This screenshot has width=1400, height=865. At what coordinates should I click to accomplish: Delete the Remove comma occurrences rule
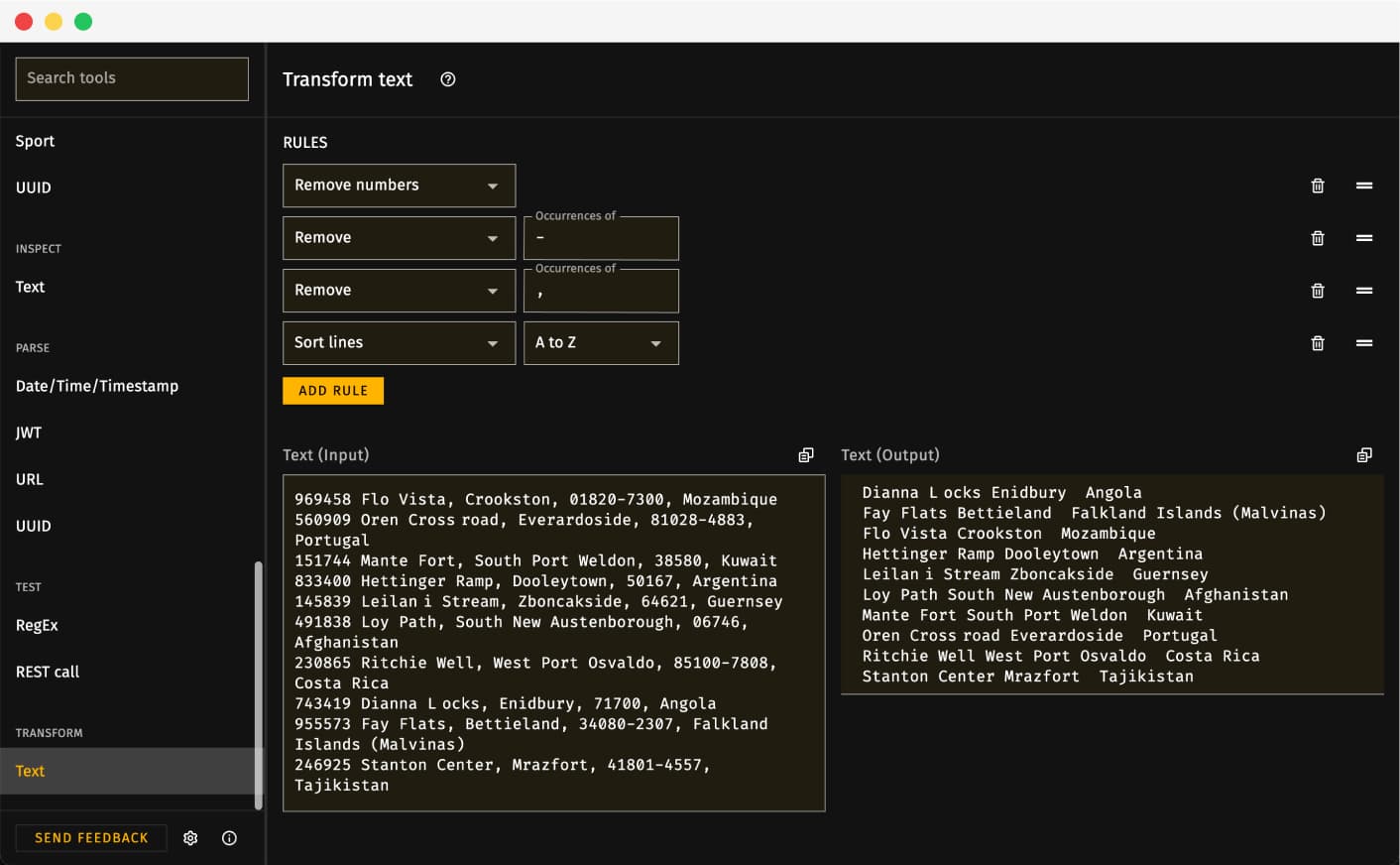coord(1318,291)
